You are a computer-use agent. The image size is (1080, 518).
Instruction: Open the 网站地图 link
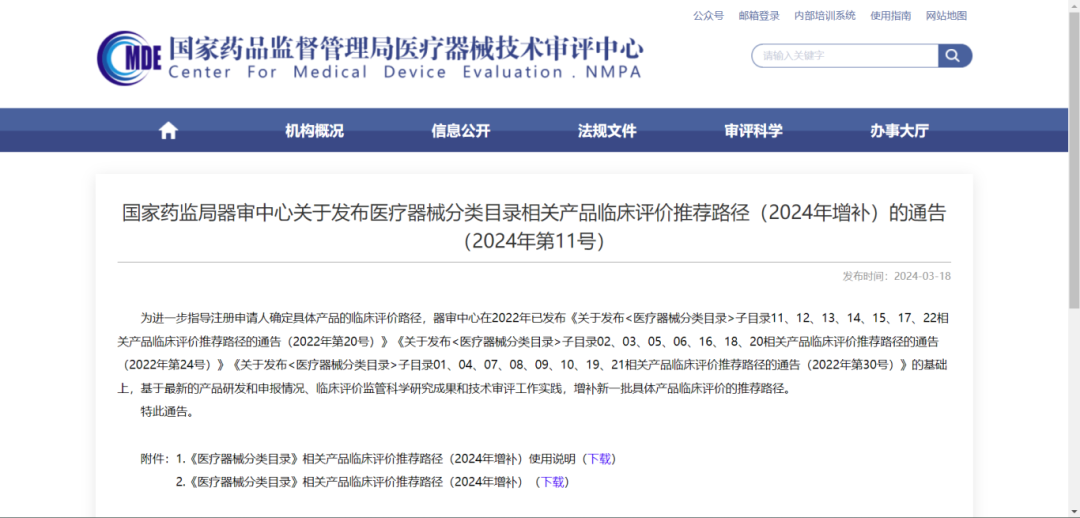click(x=946, y=15)
